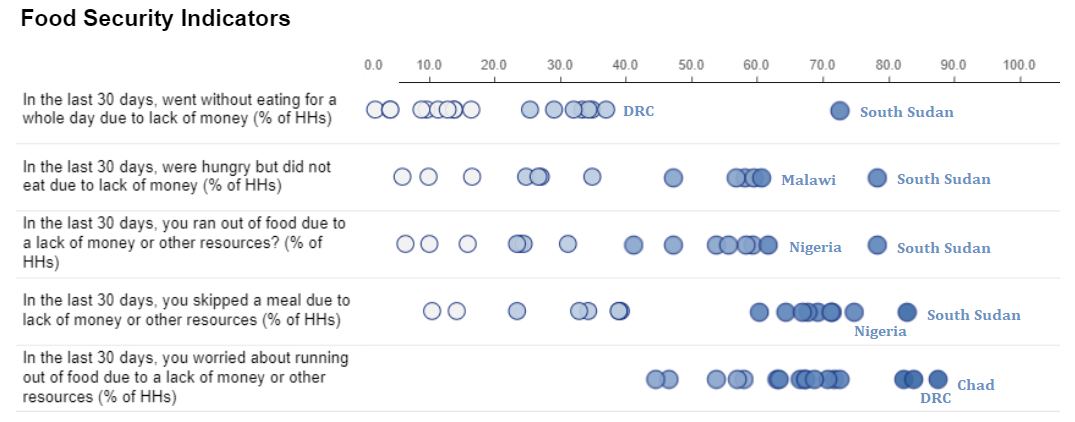Click South Sudan label in top row
1075x422 pixels.
pos(906,112)
